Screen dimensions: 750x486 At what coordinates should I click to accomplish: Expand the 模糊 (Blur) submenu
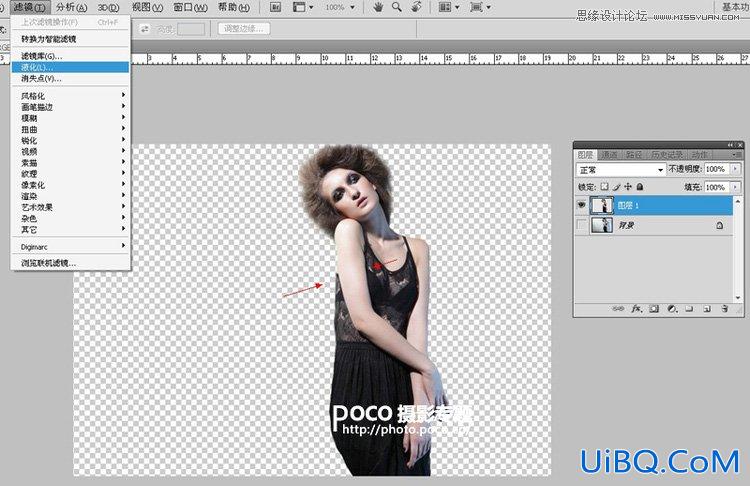pyautogui.click(x=70, y=118)
